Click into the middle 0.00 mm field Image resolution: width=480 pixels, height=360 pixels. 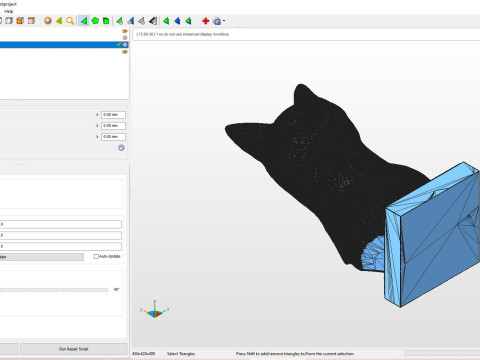tap(113, 126)
